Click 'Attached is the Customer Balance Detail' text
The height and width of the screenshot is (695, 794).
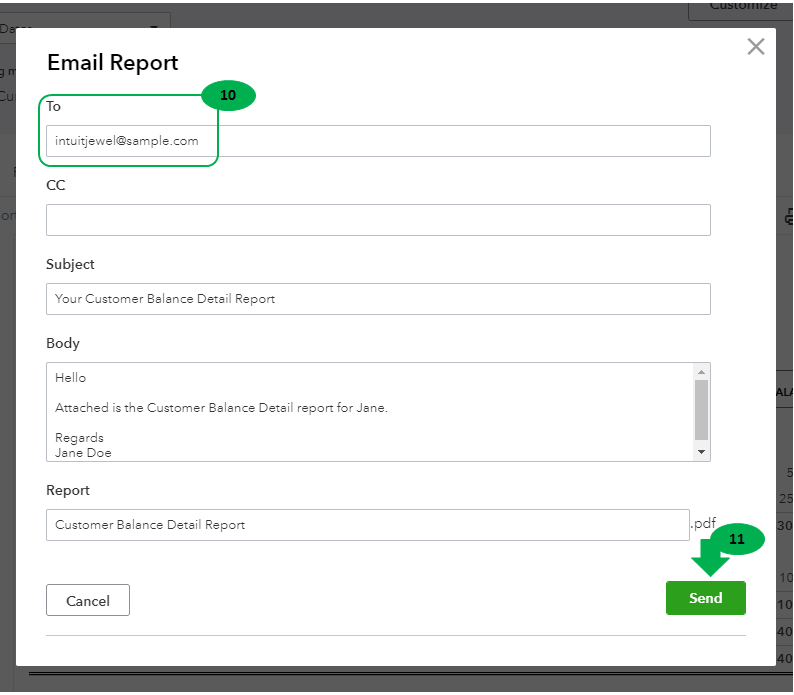(174, 408)
